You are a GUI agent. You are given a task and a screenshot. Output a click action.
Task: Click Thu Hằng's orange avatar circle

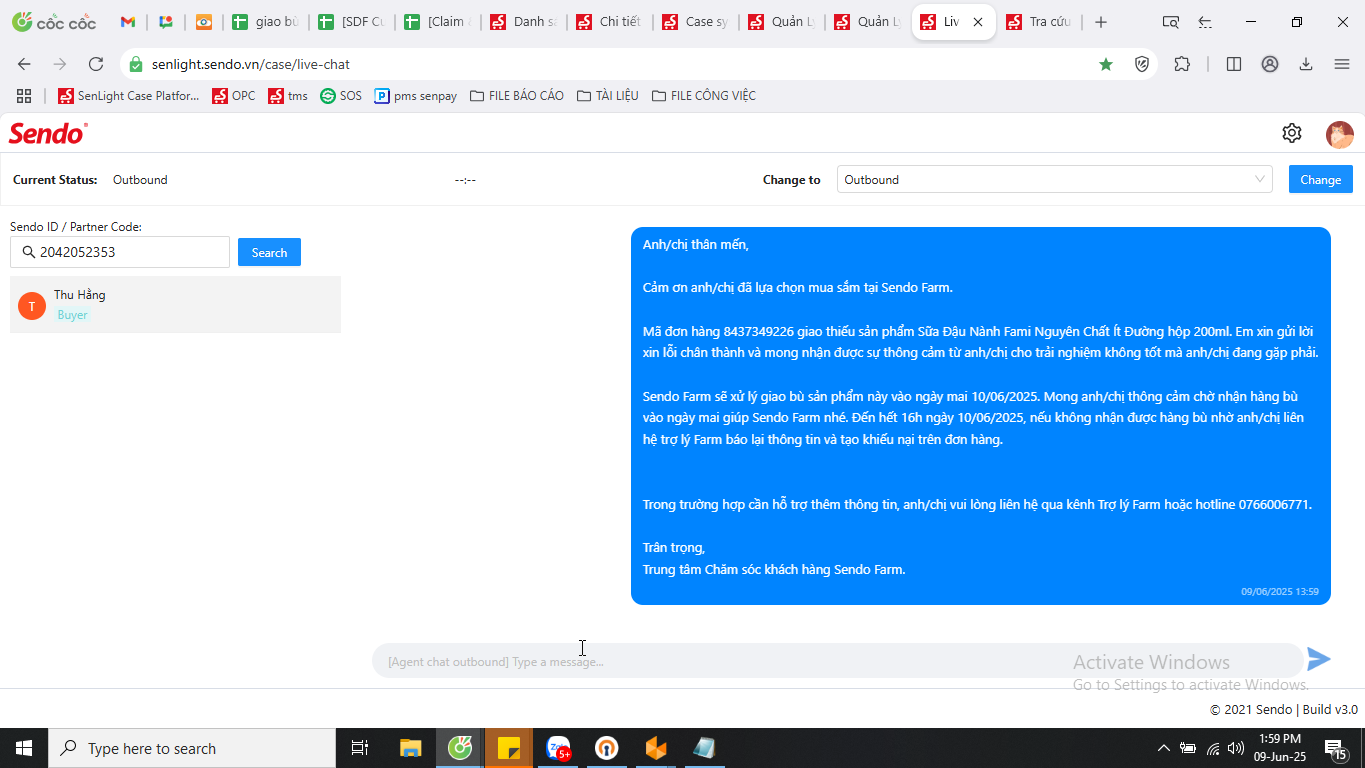(x=32, y=306)
